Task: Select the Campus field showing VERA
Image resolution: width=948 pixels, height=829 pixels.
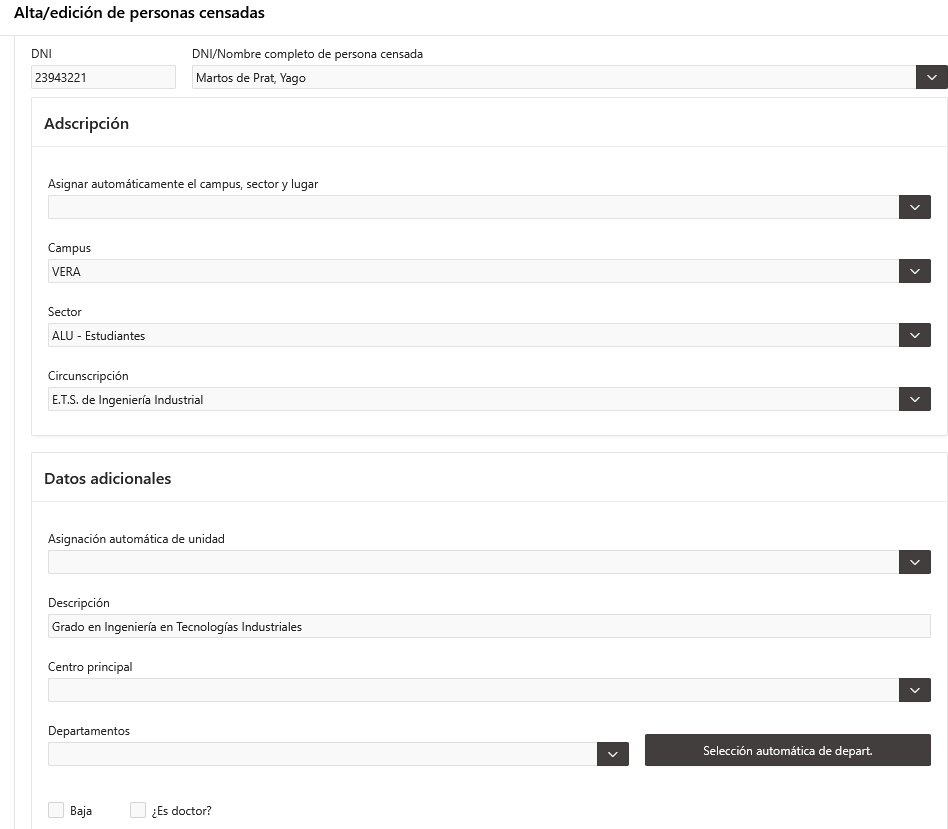Action: coord(473,271)
